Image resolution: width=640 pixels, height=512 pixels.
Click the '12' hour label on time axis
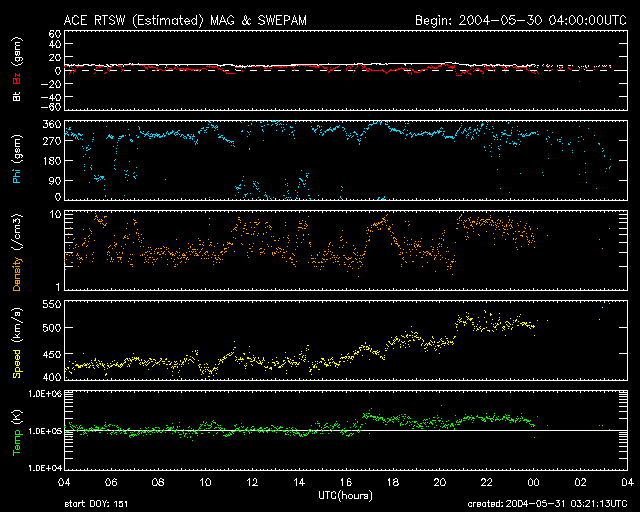[252, 482]
